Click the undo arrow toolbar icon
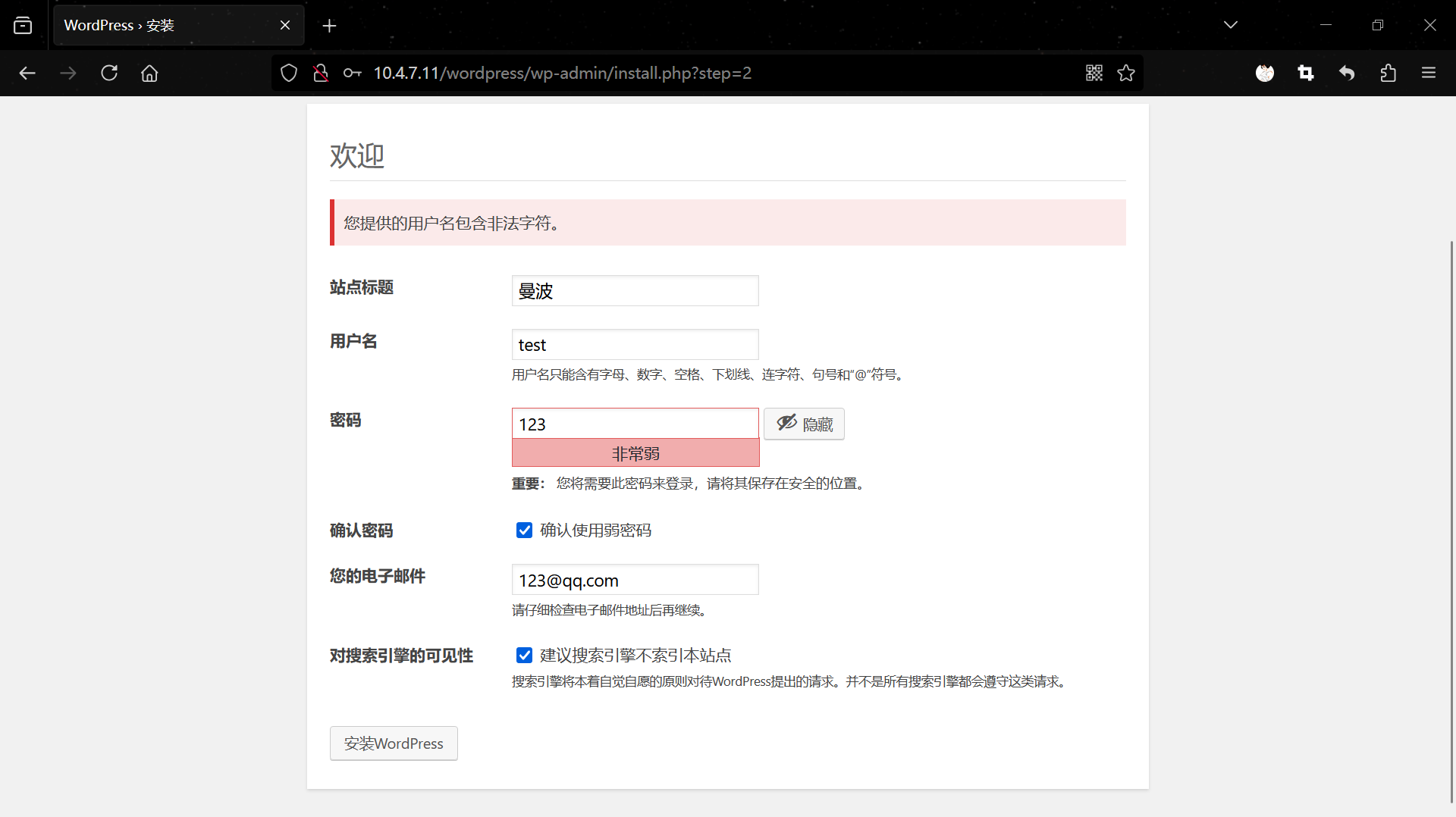Image resolution: width=1456 pixels, height=817 pixels. [1347, 73]
